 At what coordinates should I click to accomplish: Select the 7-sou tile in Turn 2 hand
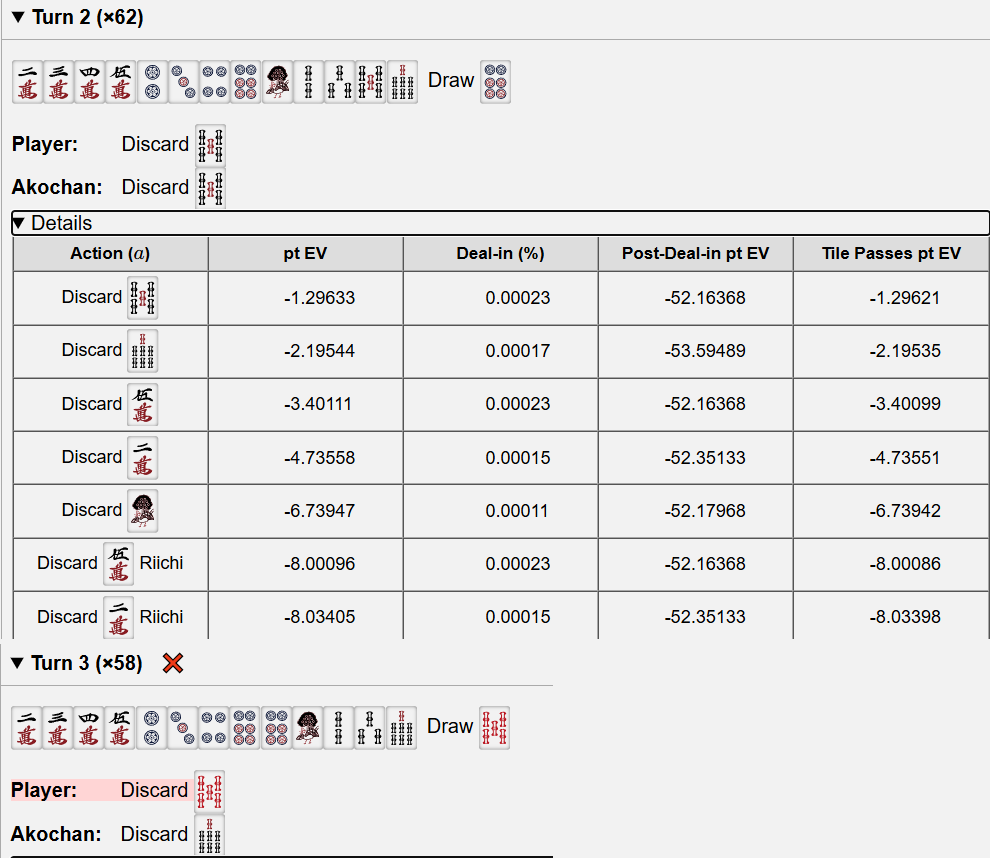tap(402, 82)
